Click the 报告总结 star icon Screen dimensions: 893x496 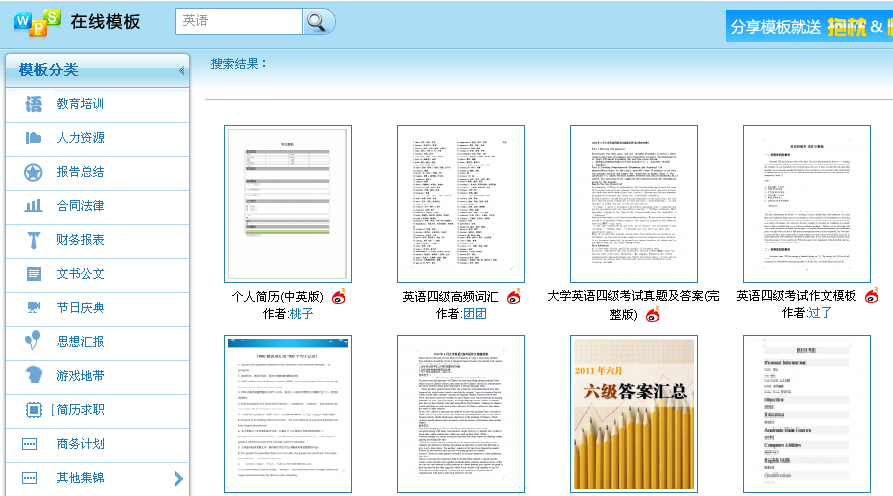point(34,172)
